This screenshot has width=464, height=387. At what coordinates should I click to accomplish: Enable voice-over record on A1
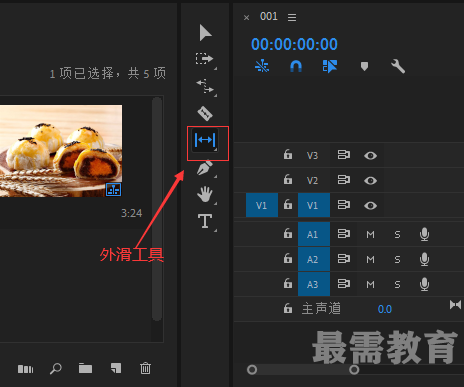coord(424,234)
